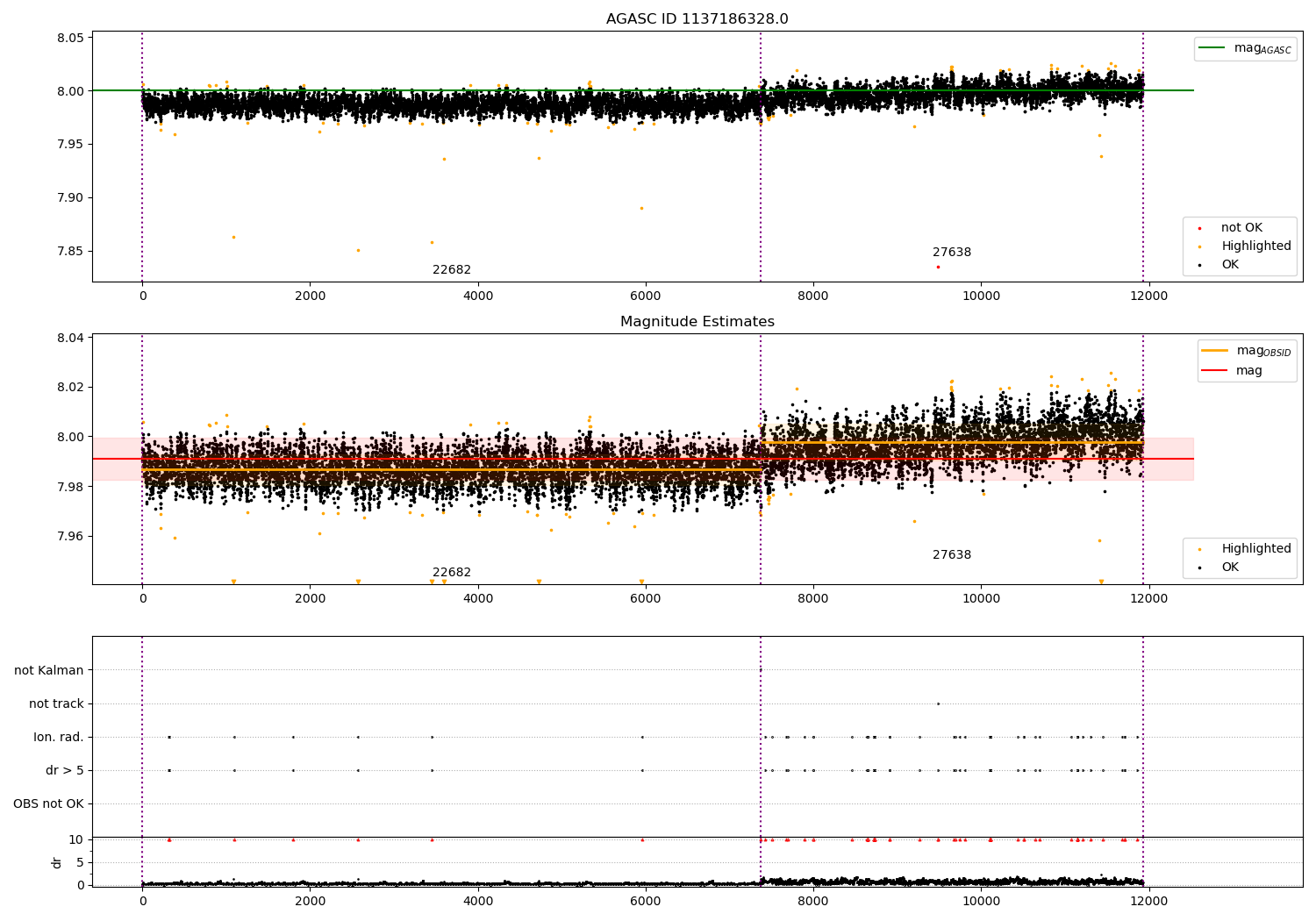Click the 27638 annotation in Magnitude Estimates plot
The image size is (1316, 921).
pos(952,555)
